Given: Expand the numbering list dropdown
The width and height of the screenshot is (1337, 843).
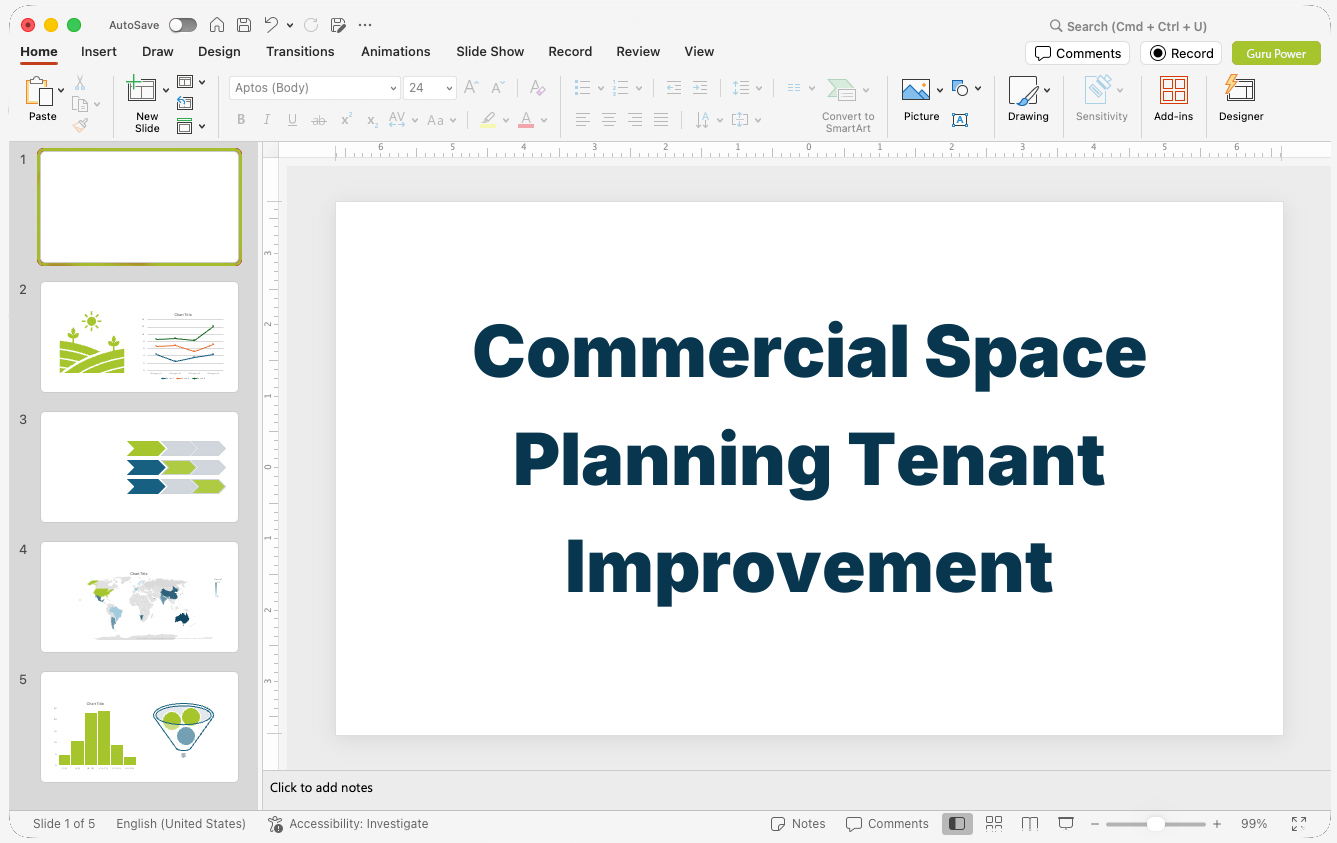Looking at the screenshot, I should pyautogui.click(x=639, y=88).
